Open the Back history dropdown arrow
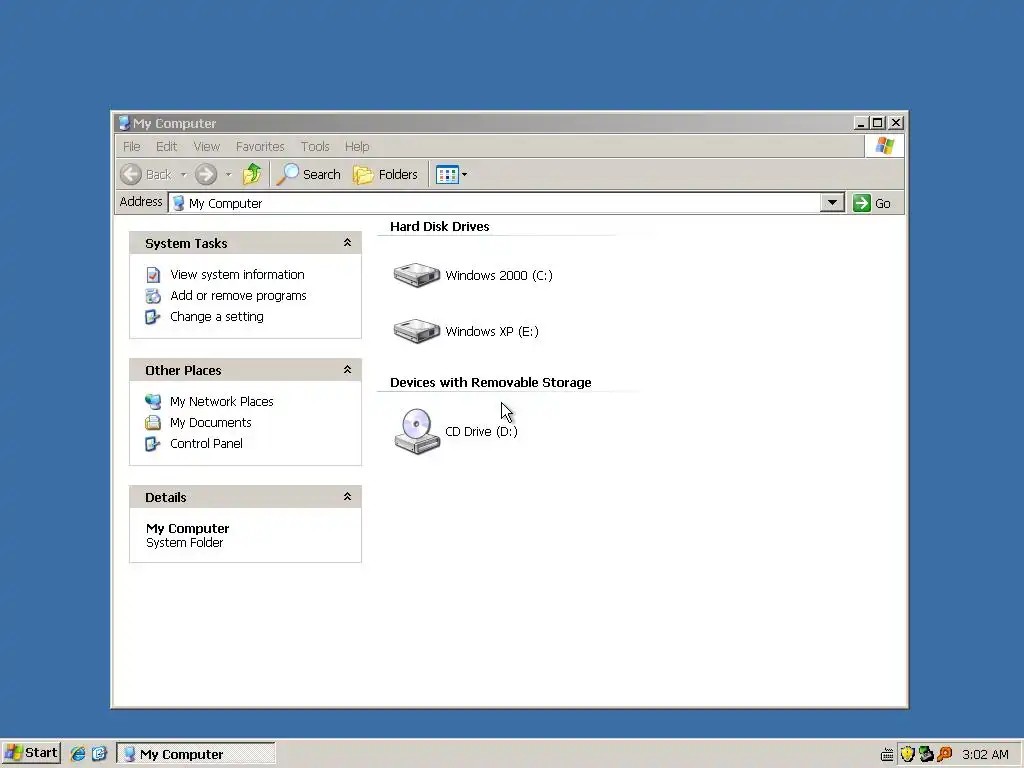Image resolution: width=1024 pixels, height=768 pixels. (184, 174)
